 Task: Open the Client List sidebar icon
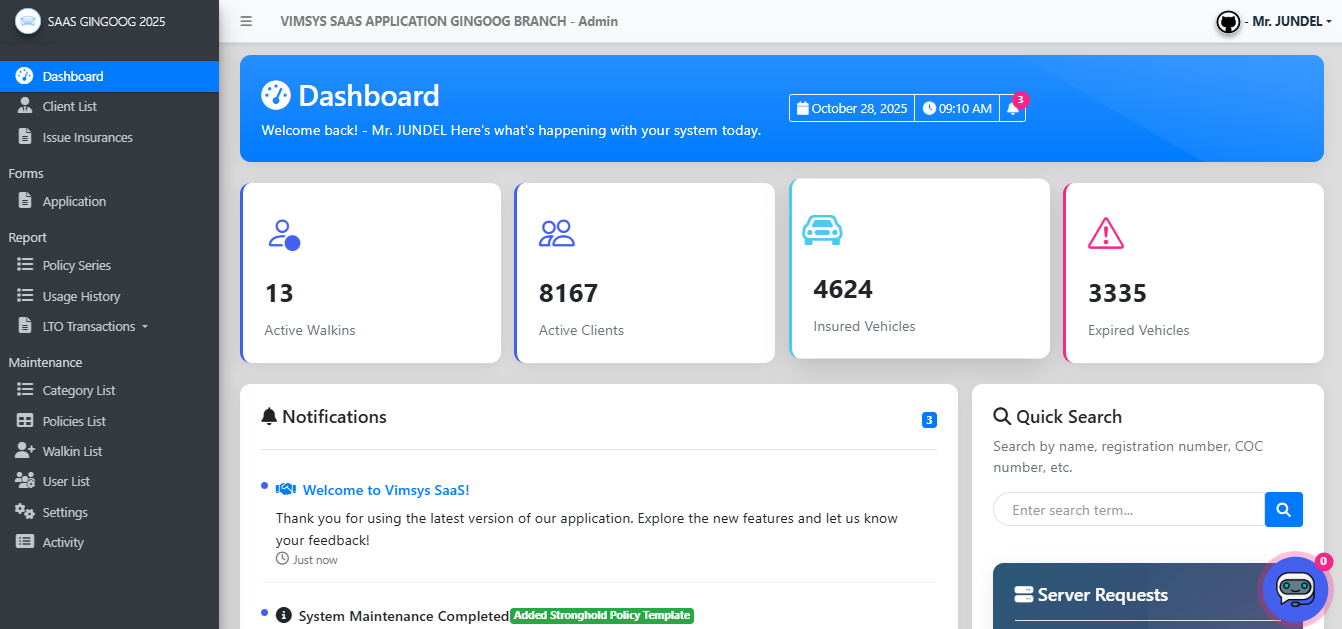click(25, 105)
